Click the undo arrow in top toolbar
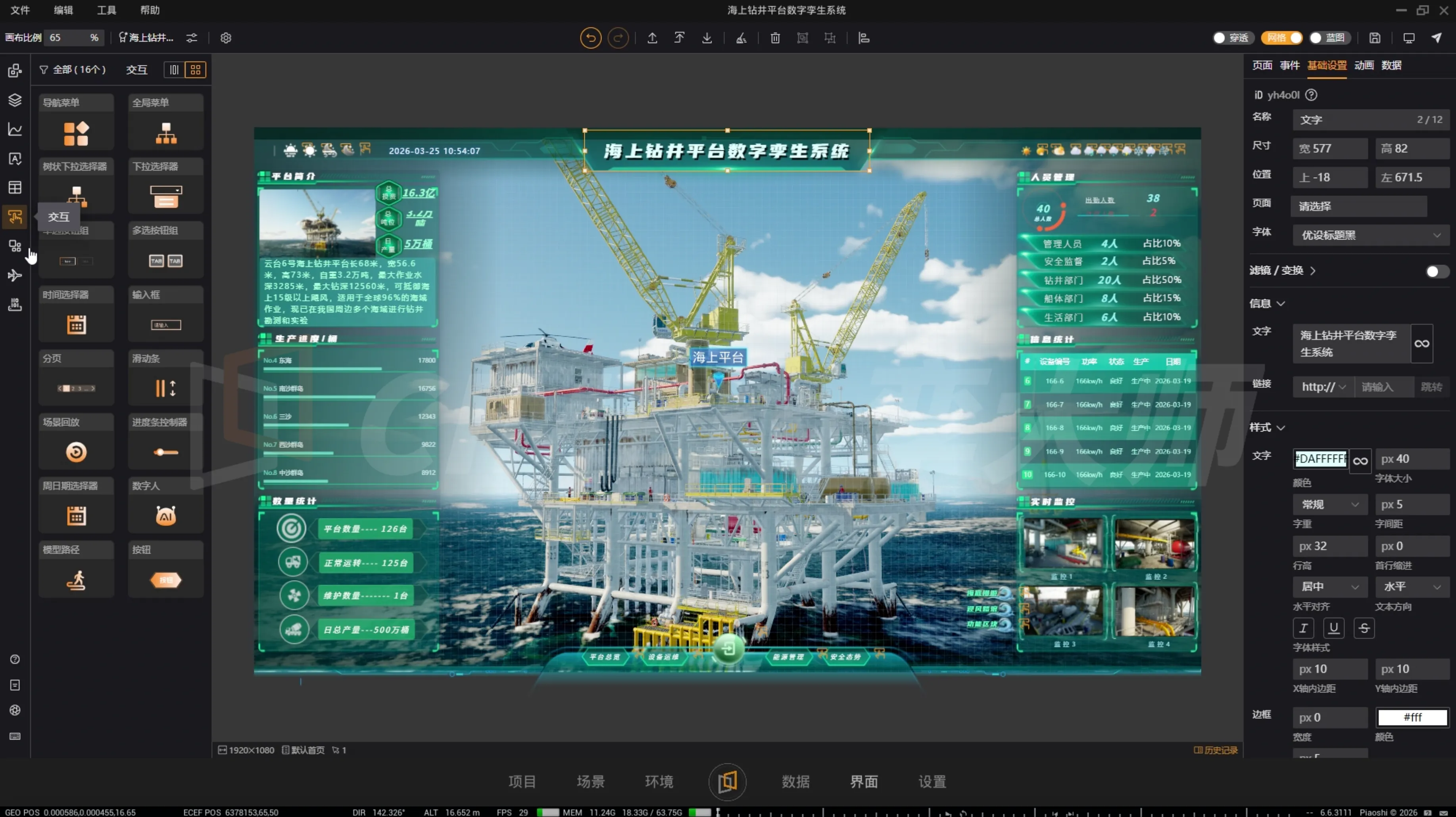Screen dimensions: 1456x817 [x=591, y=38]
